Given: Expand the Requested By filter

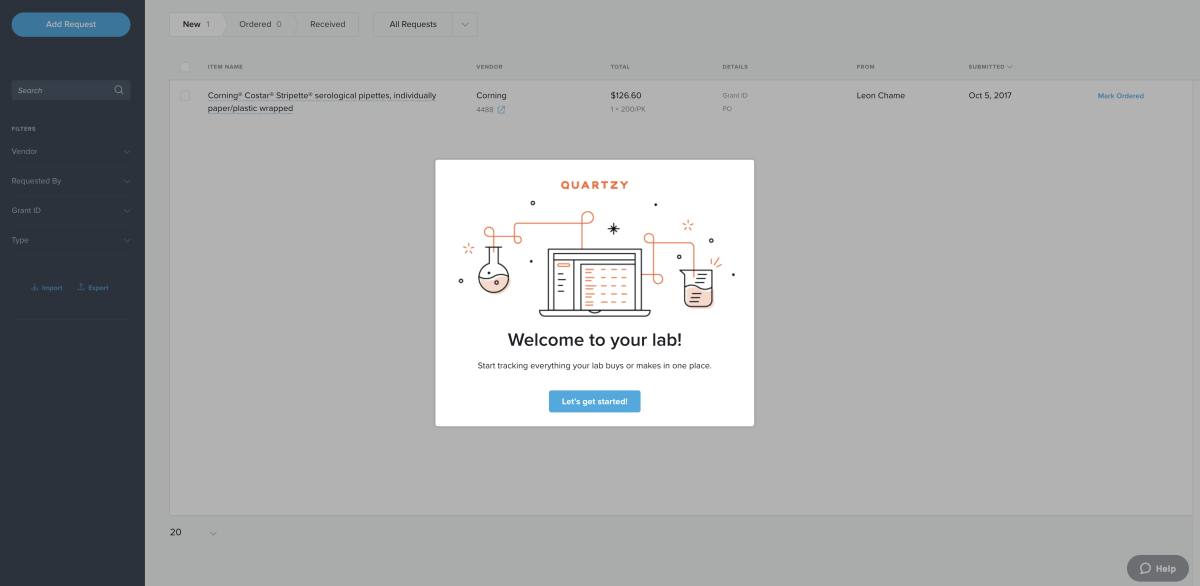Looking at the screenshot, I should pos(71,181).
